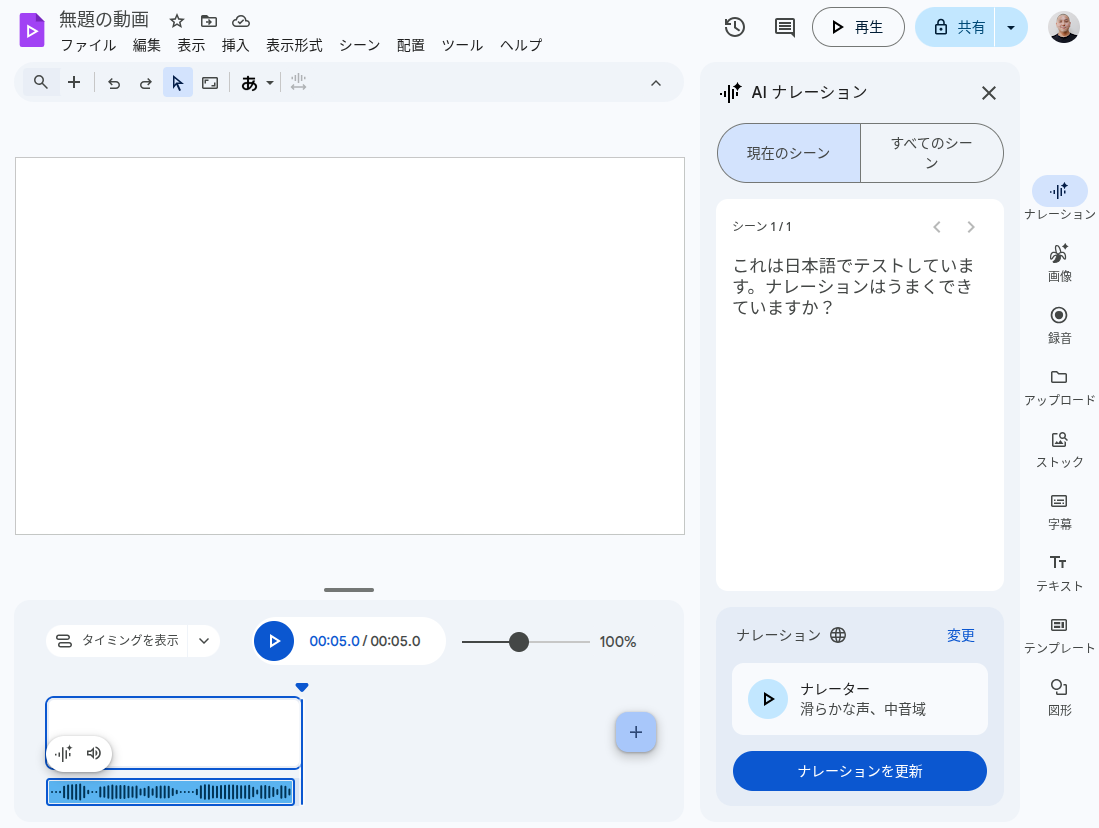Open the 挿入 menu

click(235, 45)
